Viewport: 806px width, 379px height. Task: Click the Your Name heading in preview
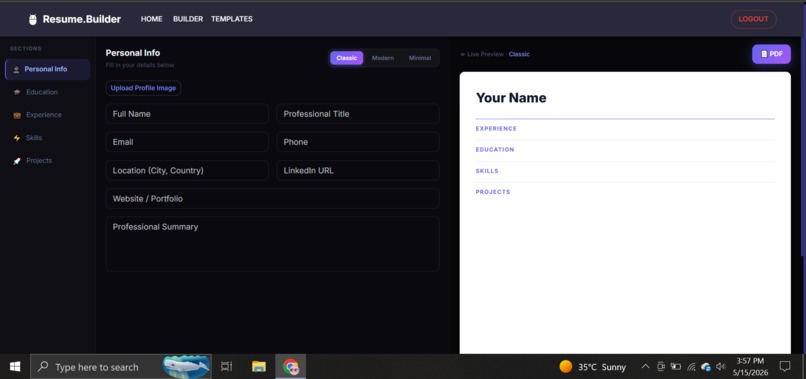(x=511, y=98)
